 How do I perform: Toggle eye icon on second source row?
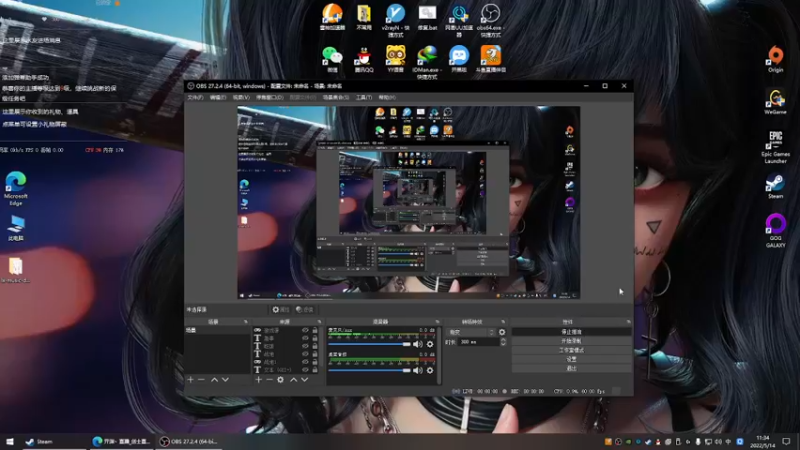[x=305, y=338]
